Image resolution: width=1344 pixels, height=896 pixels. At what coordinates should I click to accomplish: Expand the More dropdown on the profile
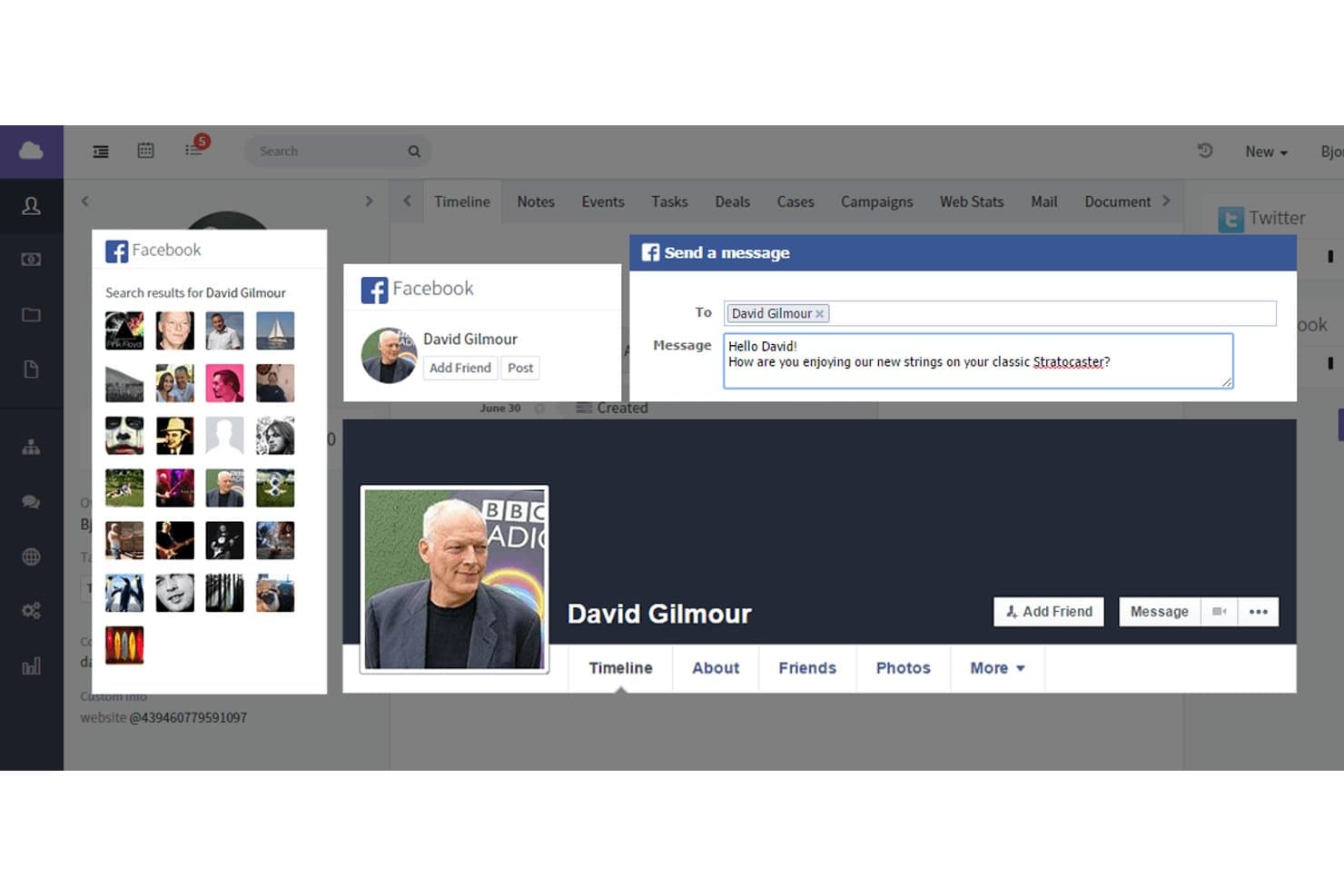click(x=997, y=668)
